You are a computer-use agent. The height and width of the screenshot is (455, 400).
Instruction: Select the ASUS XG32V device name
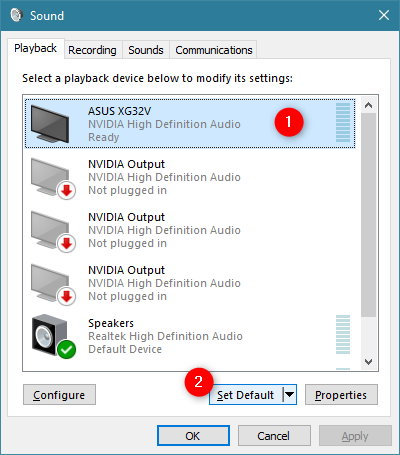(119, 111)
